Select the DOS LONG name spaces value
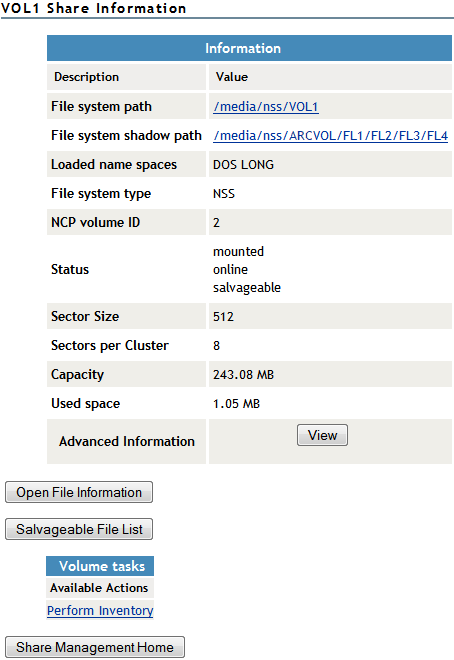Image resolution: width=454 pixels, height=660 pixels. coord(243,165)
